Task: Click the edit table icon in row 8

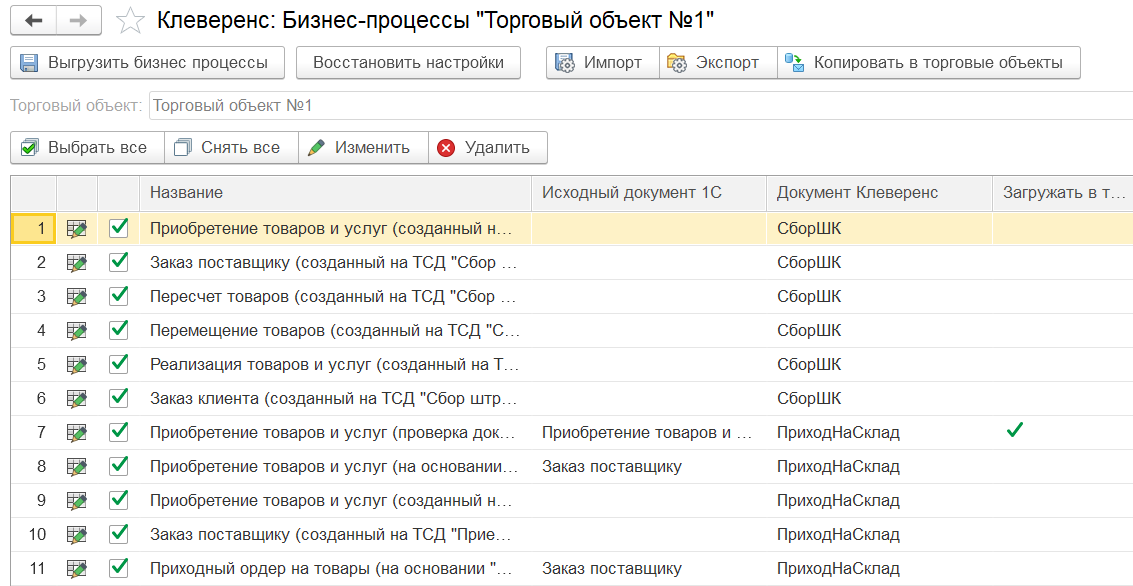Action: 77,467
